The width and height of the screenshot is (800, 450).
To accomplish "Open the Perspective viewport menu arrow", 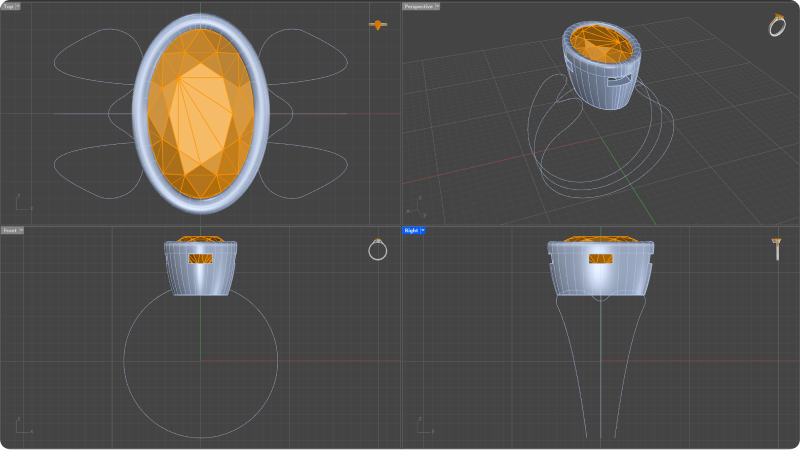I will click(435, 6).
